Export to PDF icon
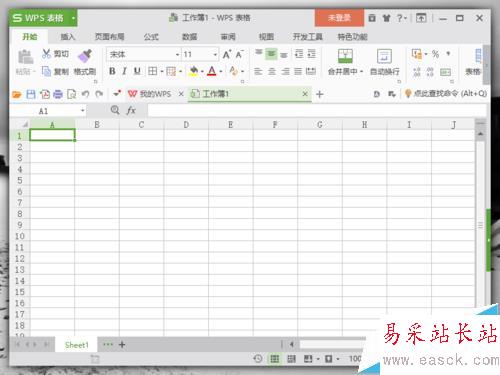Image resolution: width=500 pixels, height=375 pixels. coord(45,94)
